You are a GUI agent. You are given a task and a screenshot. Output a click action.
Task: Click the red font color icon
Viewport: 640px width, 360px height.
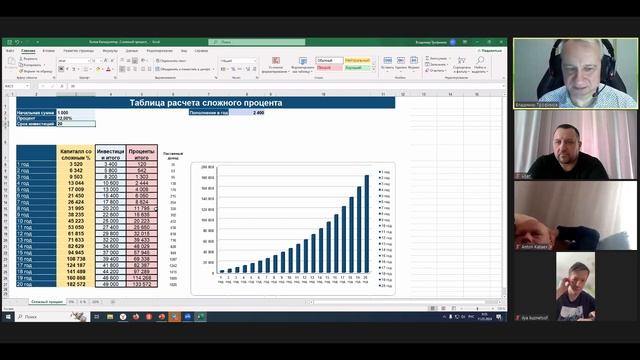coord(108,69)
